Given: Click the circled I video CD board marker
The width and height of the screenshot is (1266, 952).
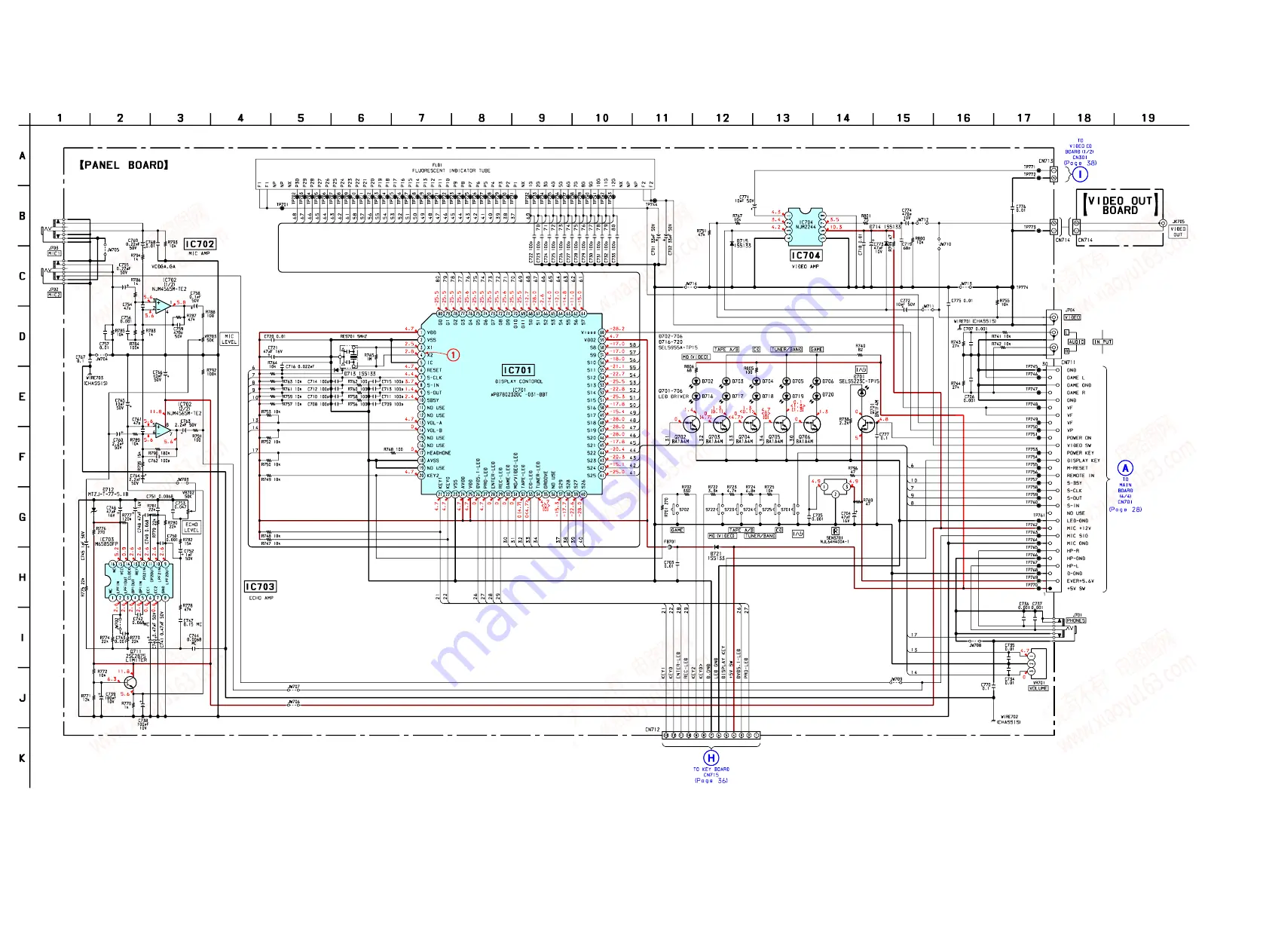Looking at the screenshot, I should (x=1080, y=174).
